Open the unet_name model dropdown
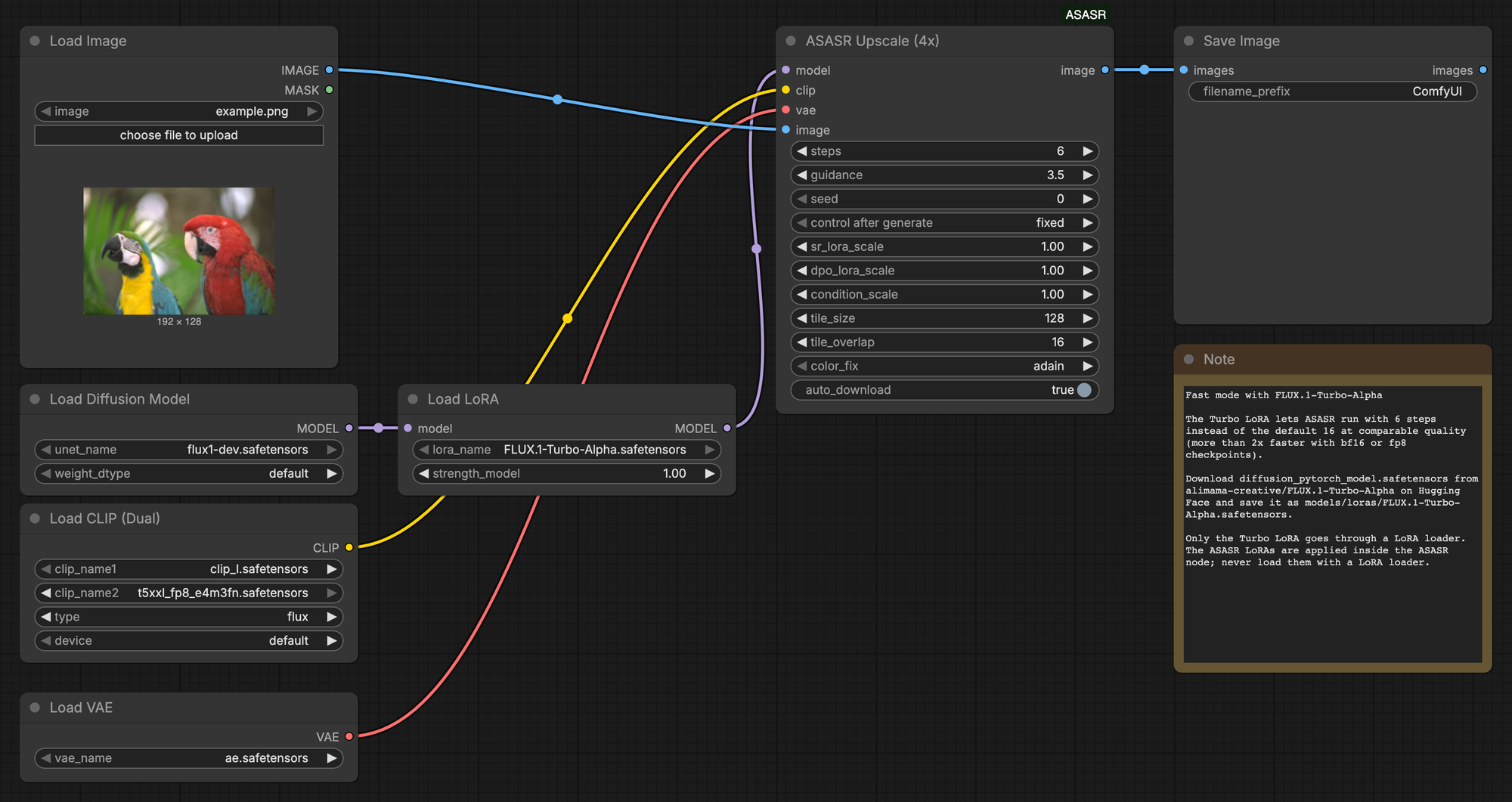The width and height of the screenshot is (1512, 802). click(x=189, y=450)
